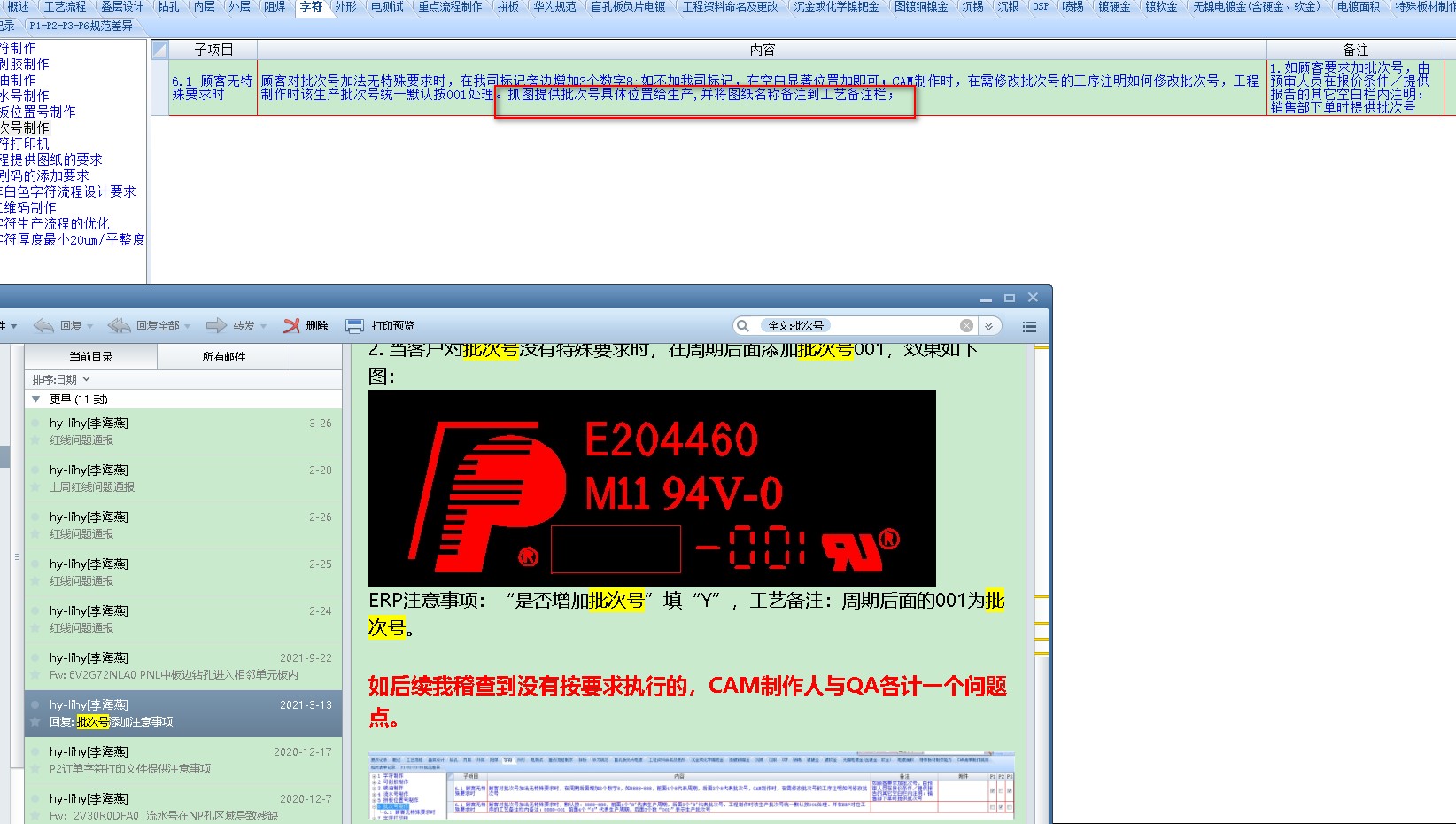The width and height of the screenshot is (1456, 824).
Task: Switch to the 华为规范 tab
Action: 554,6
